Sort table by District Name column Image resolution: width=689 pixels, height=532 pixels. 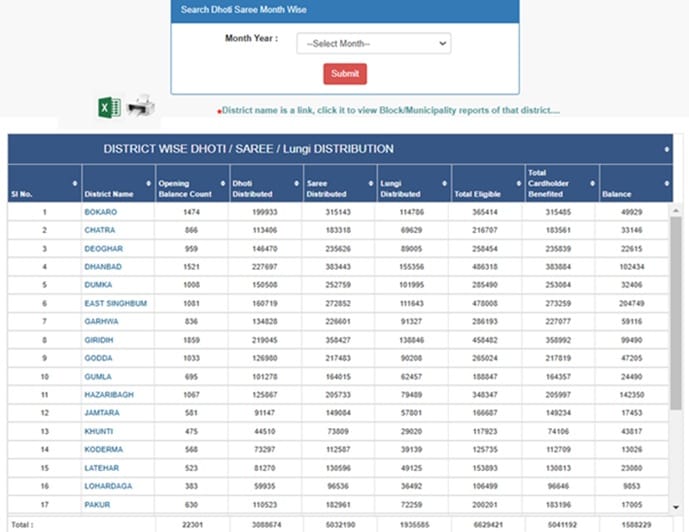click(x=150, y=183)
